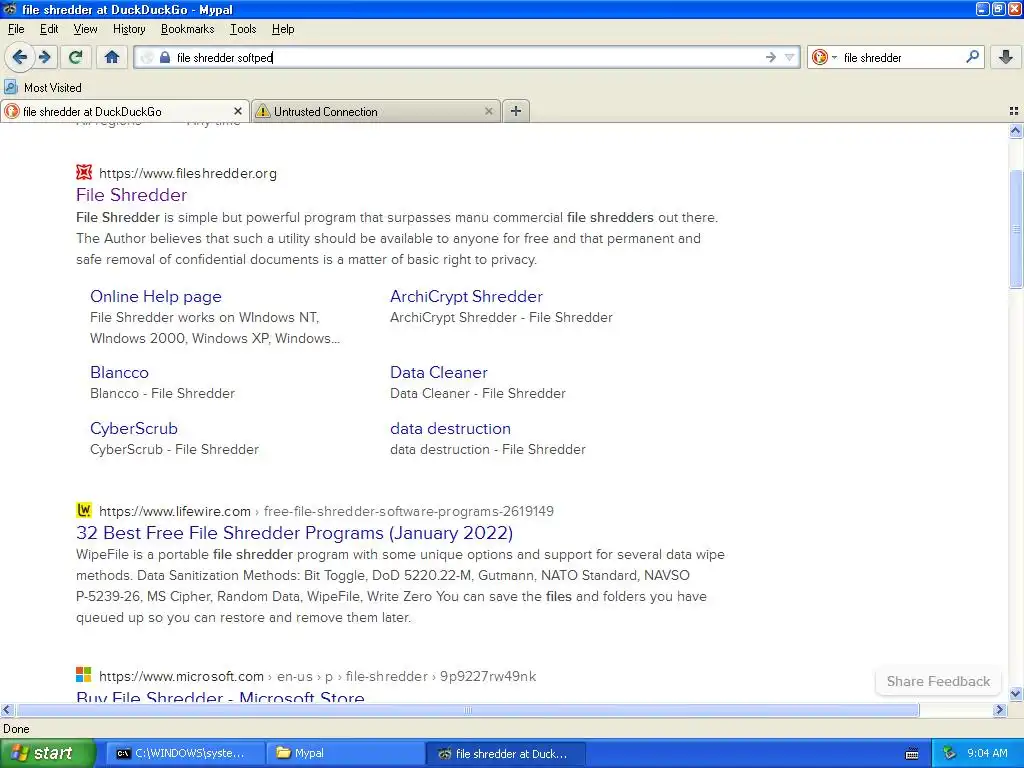The image size is (1024, 768).
Task: Click the tab groups grid icon
Action: 1014,112
